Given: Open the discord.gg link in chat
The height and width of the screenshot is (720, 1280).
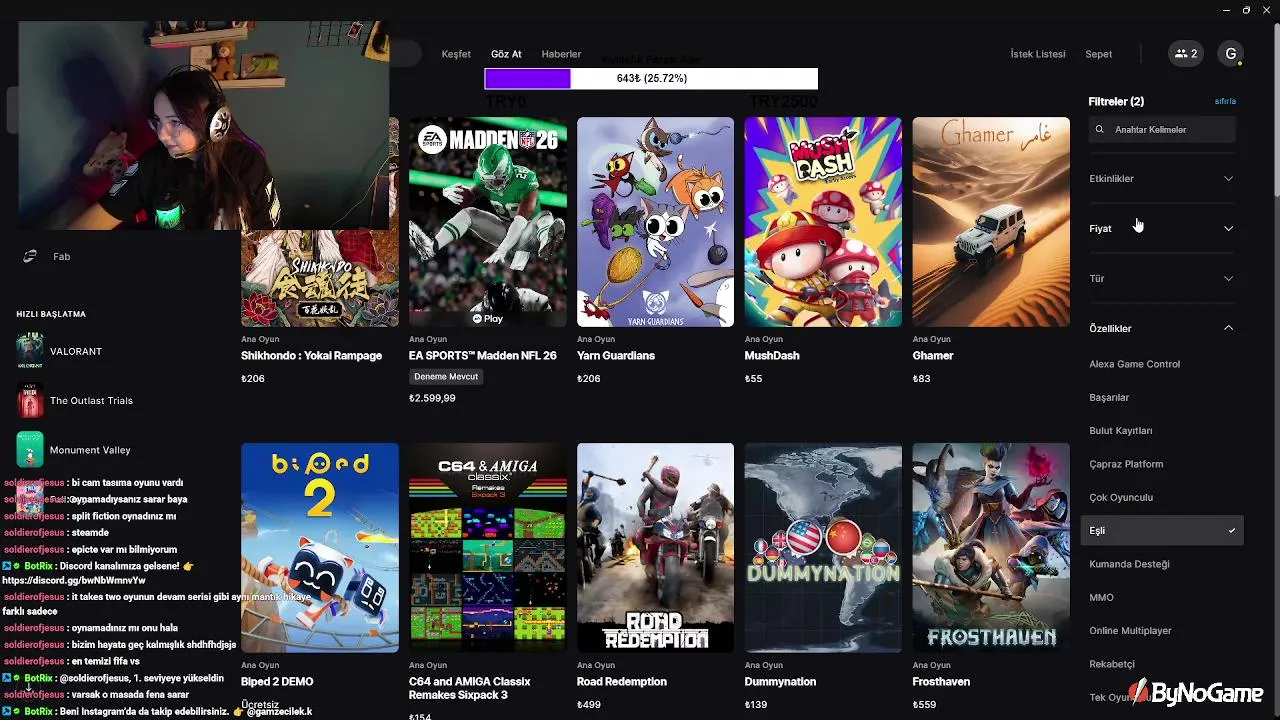Looking at the screenshot, I should [x=74, y=580].
